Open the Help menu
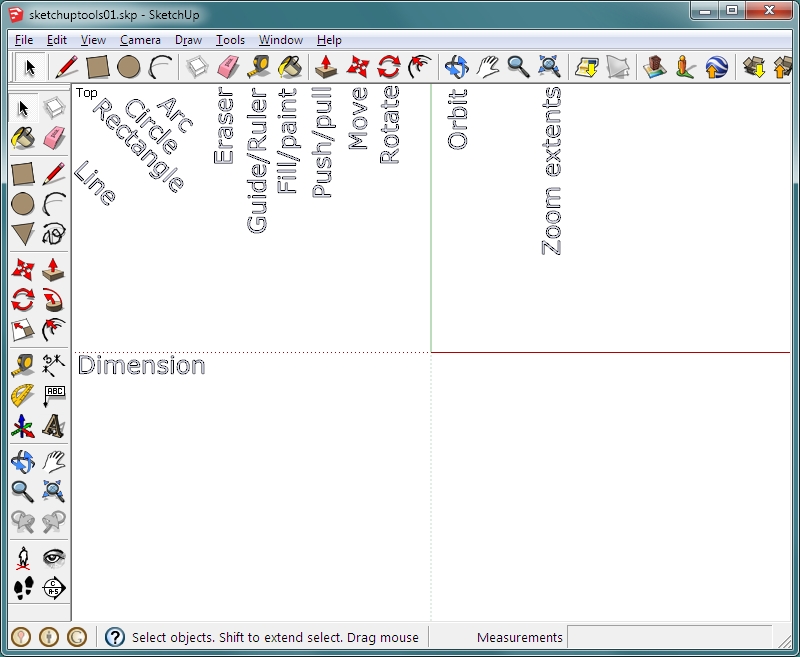 (x=329, y=40)
